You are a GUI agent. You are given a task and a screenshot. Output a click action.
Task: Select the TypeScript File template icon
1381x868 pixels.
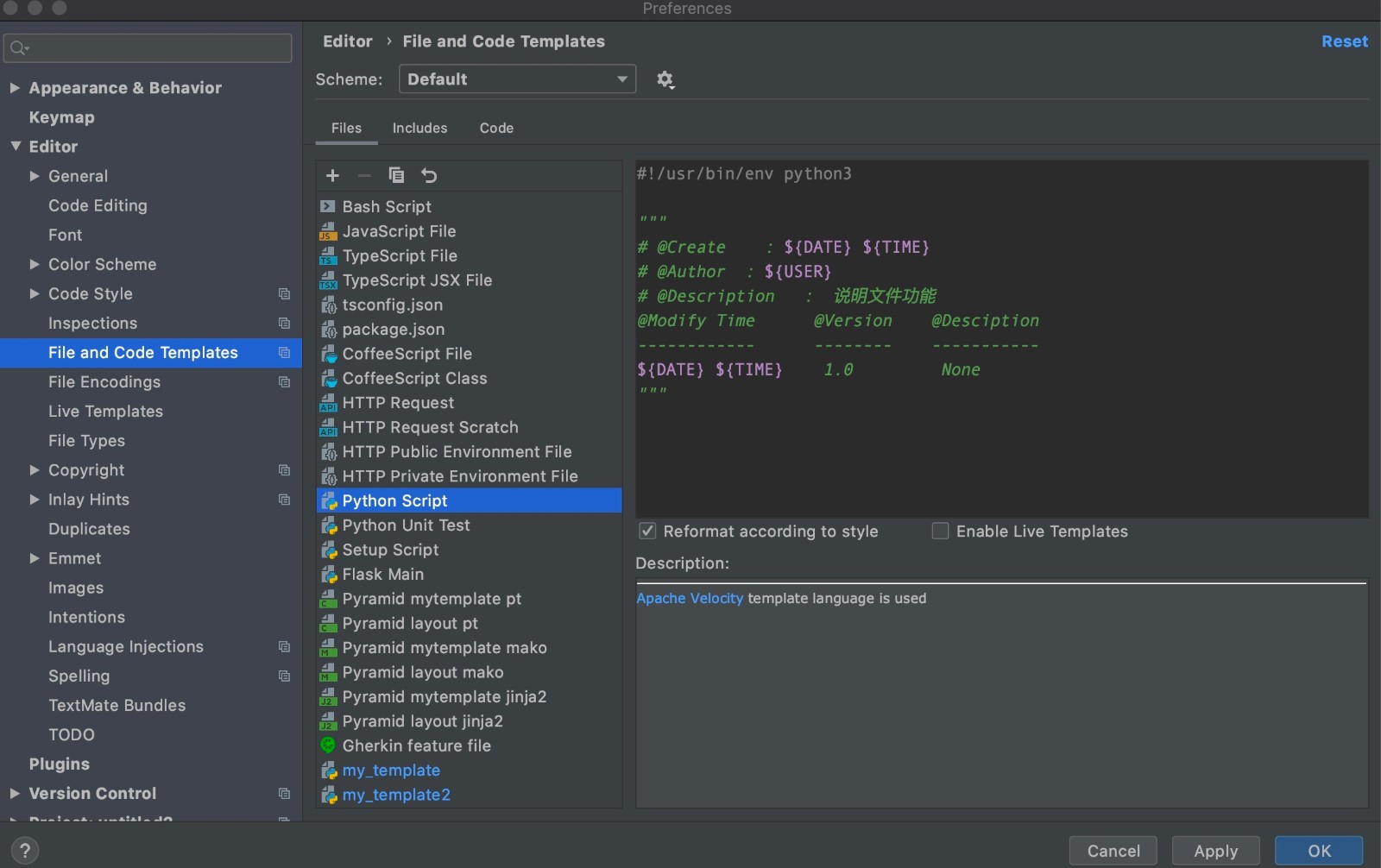click(x=328, y=256)
